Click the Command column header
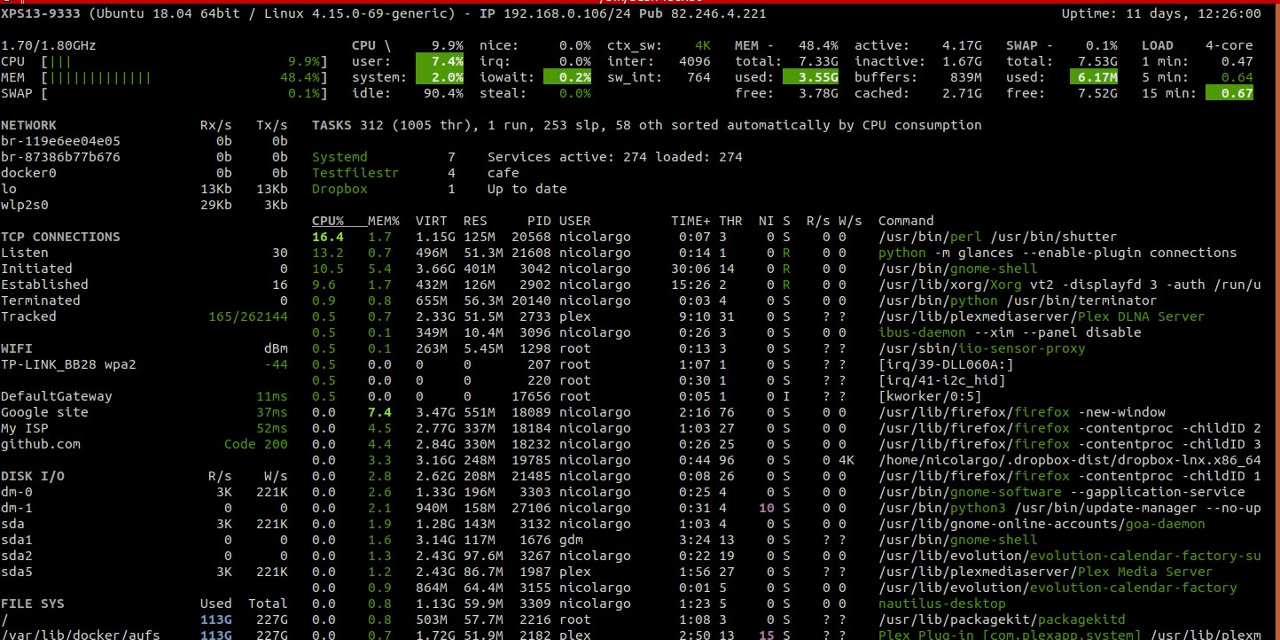 906,221
